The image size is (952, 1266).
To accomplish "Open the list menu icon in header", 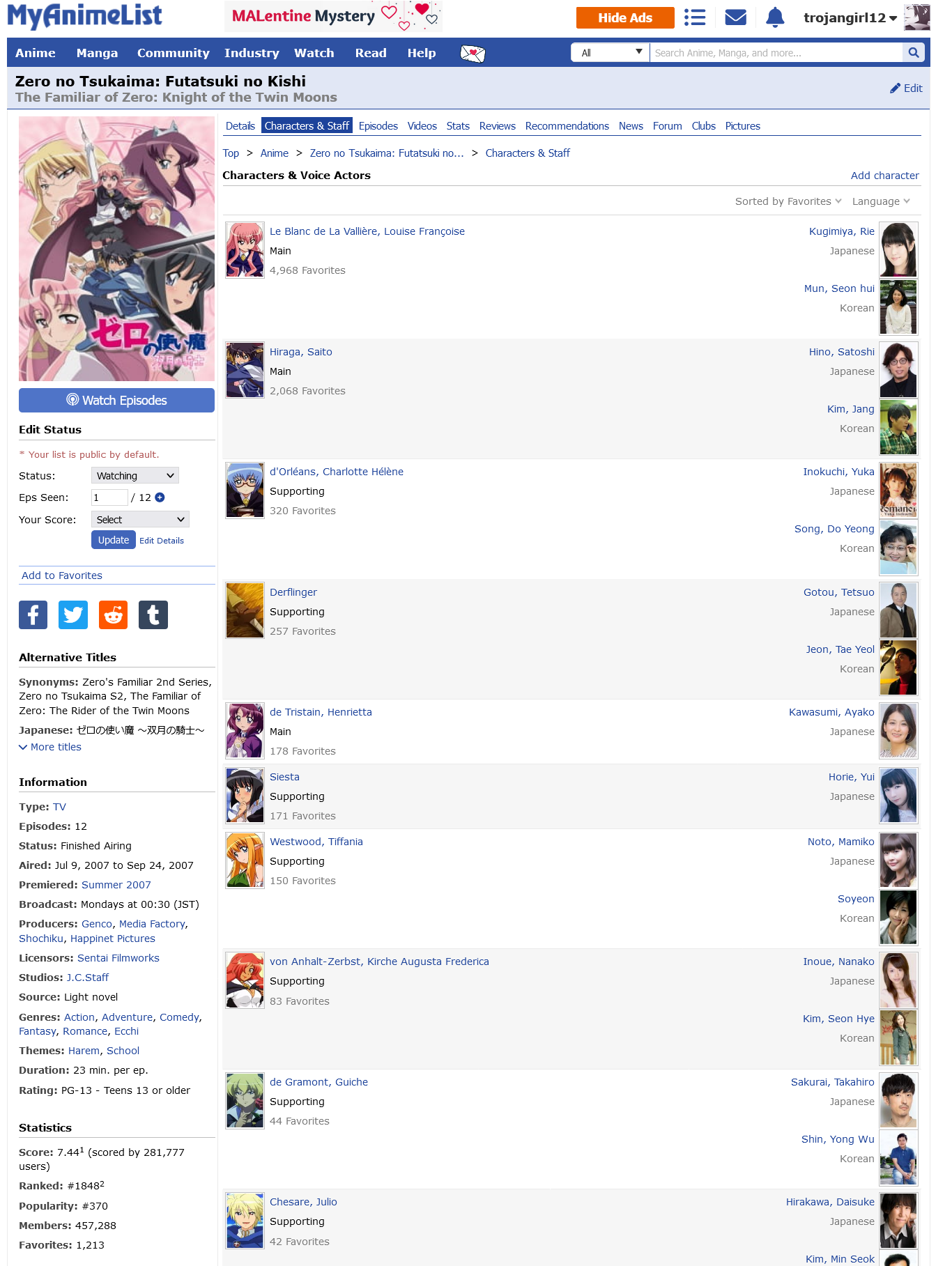I will 695,17.
